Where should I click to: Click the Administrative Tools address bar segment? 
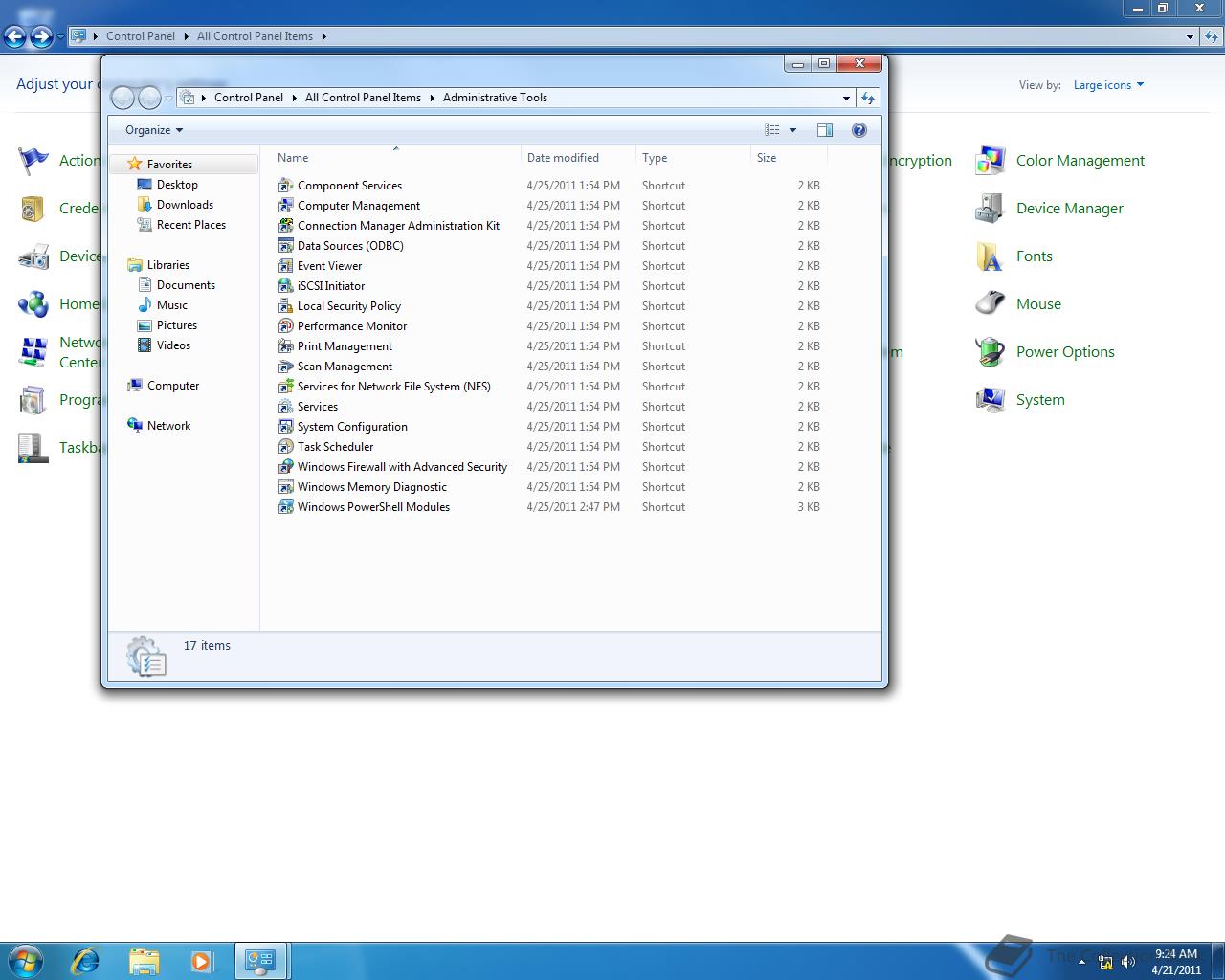click(495, 98)
